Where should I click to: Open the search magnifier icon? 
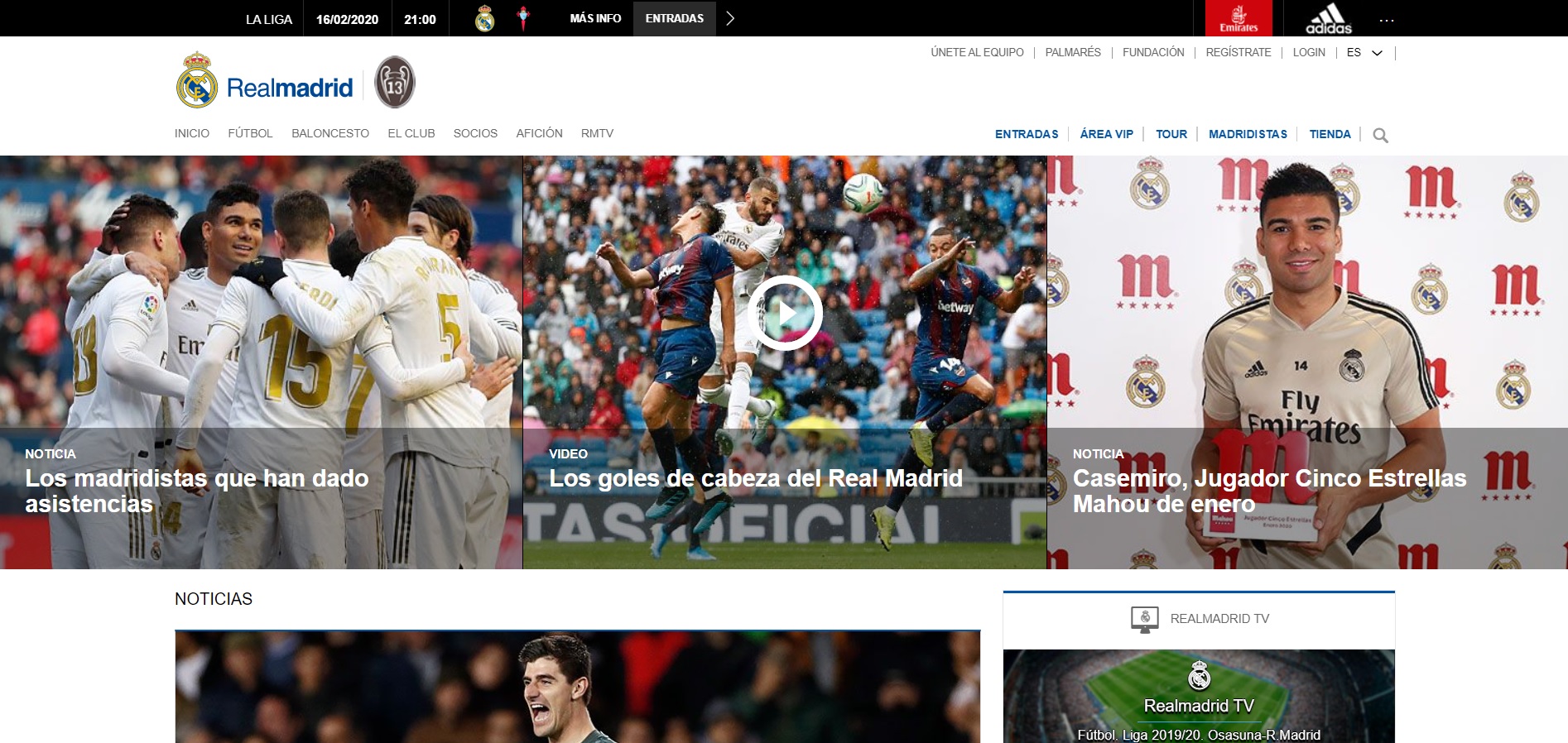click(1380, 135)
